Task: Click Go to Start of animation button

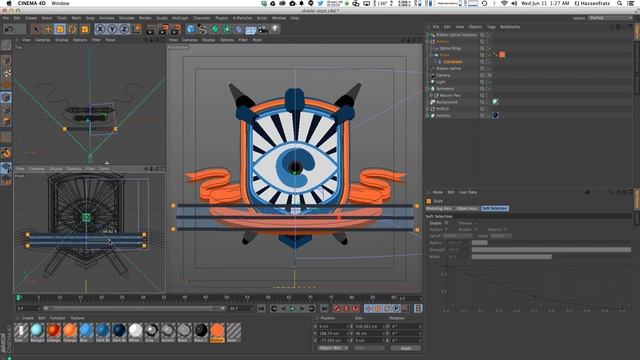Action: pos(261,309)
